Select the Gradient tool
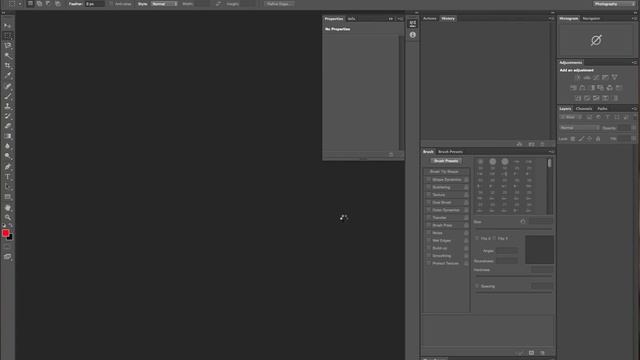 [7, 136]
